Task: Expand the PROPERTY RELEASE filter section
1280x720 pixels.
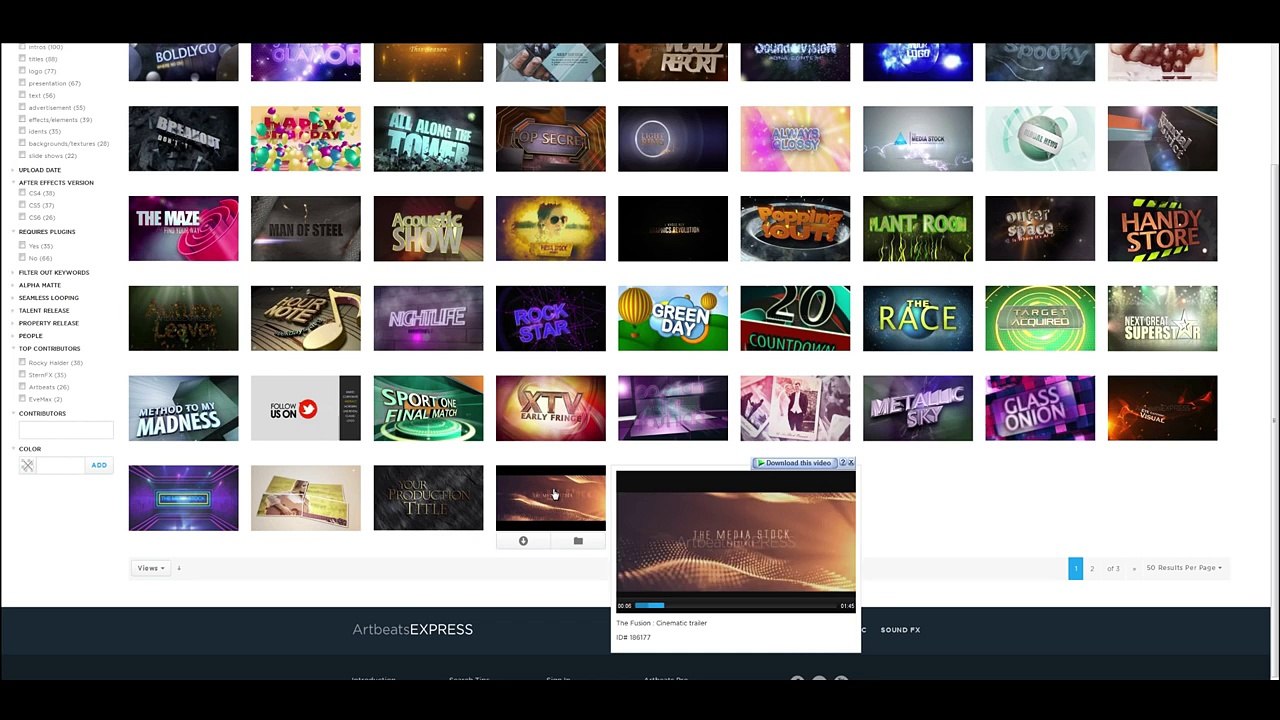Action: (x=48, y=324)
